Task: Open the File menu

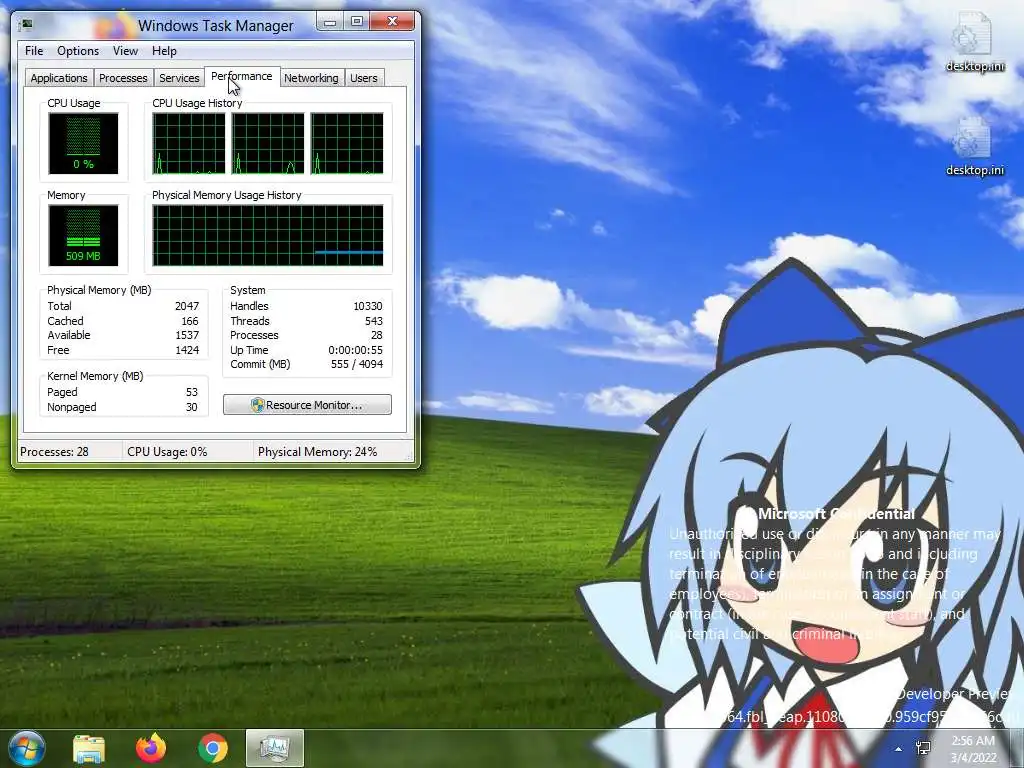Action: coord(34,51)
